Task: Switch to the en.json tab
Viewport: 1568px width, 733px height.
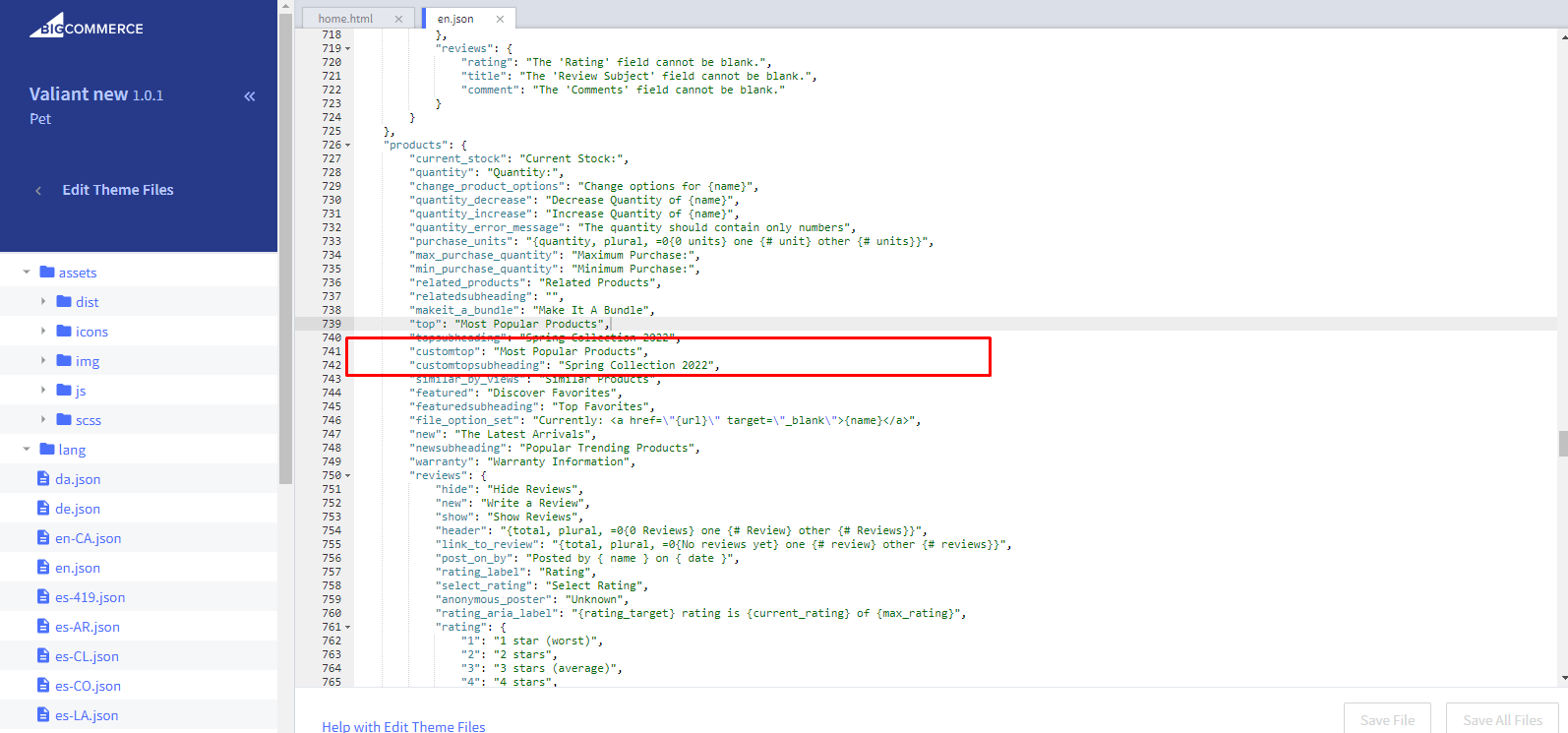Action: pos(455,19)
